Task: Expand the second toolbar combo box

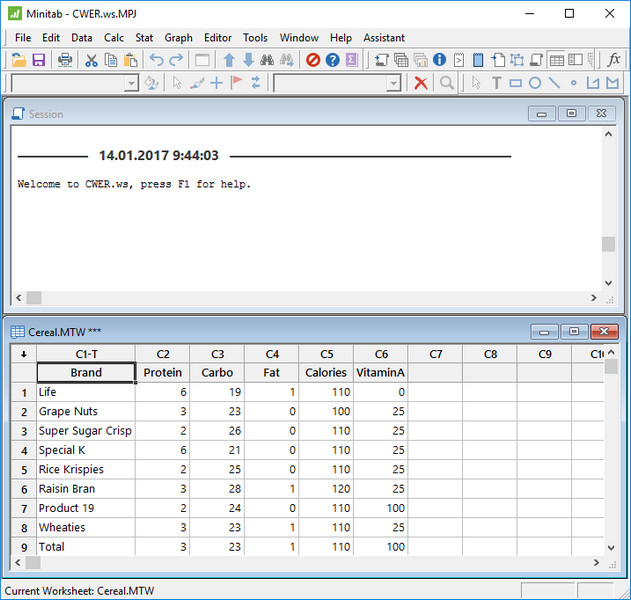Action: (393, 83)
